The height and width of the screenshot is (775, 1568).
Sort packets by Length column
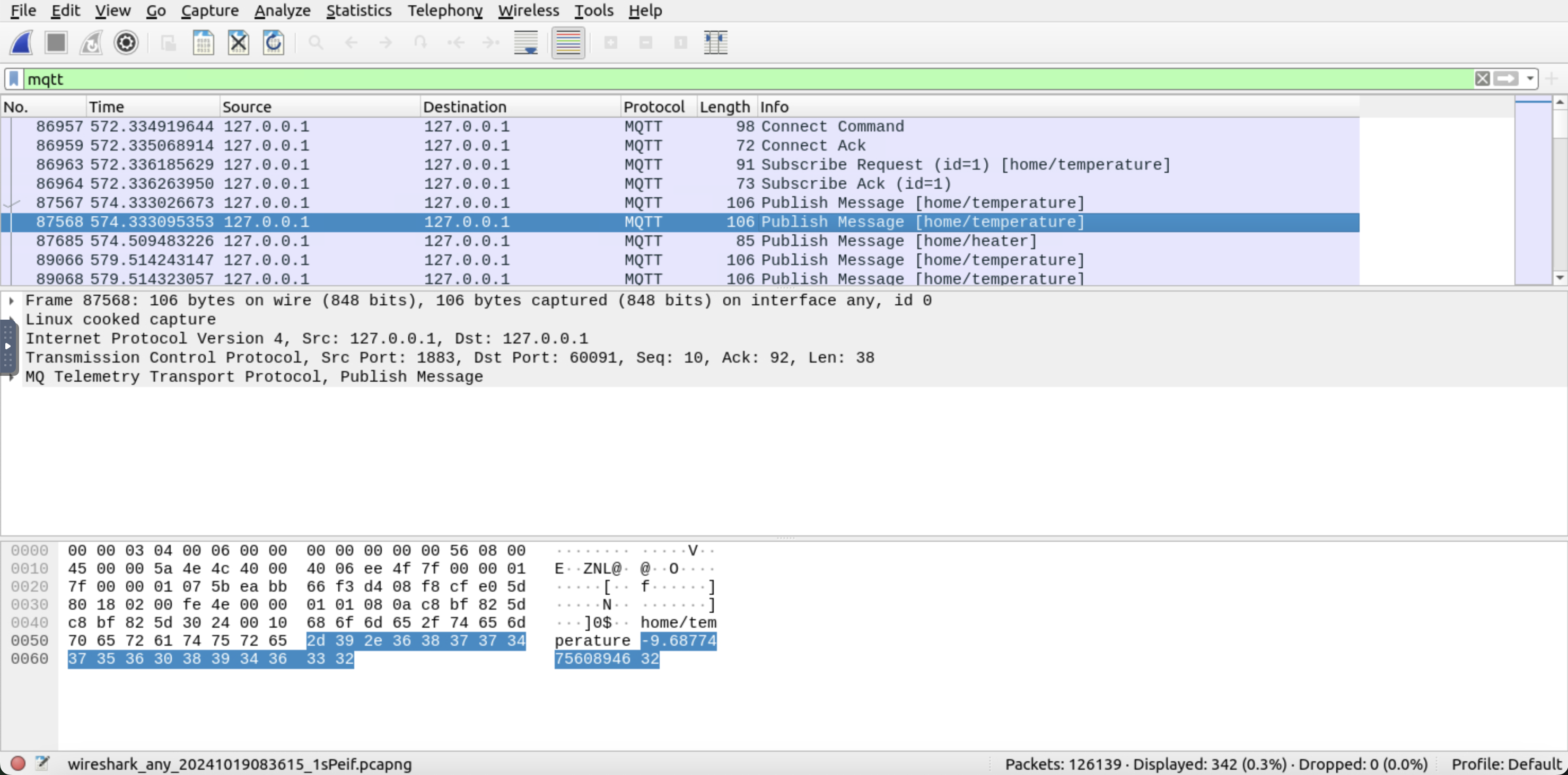click(727, 107)
